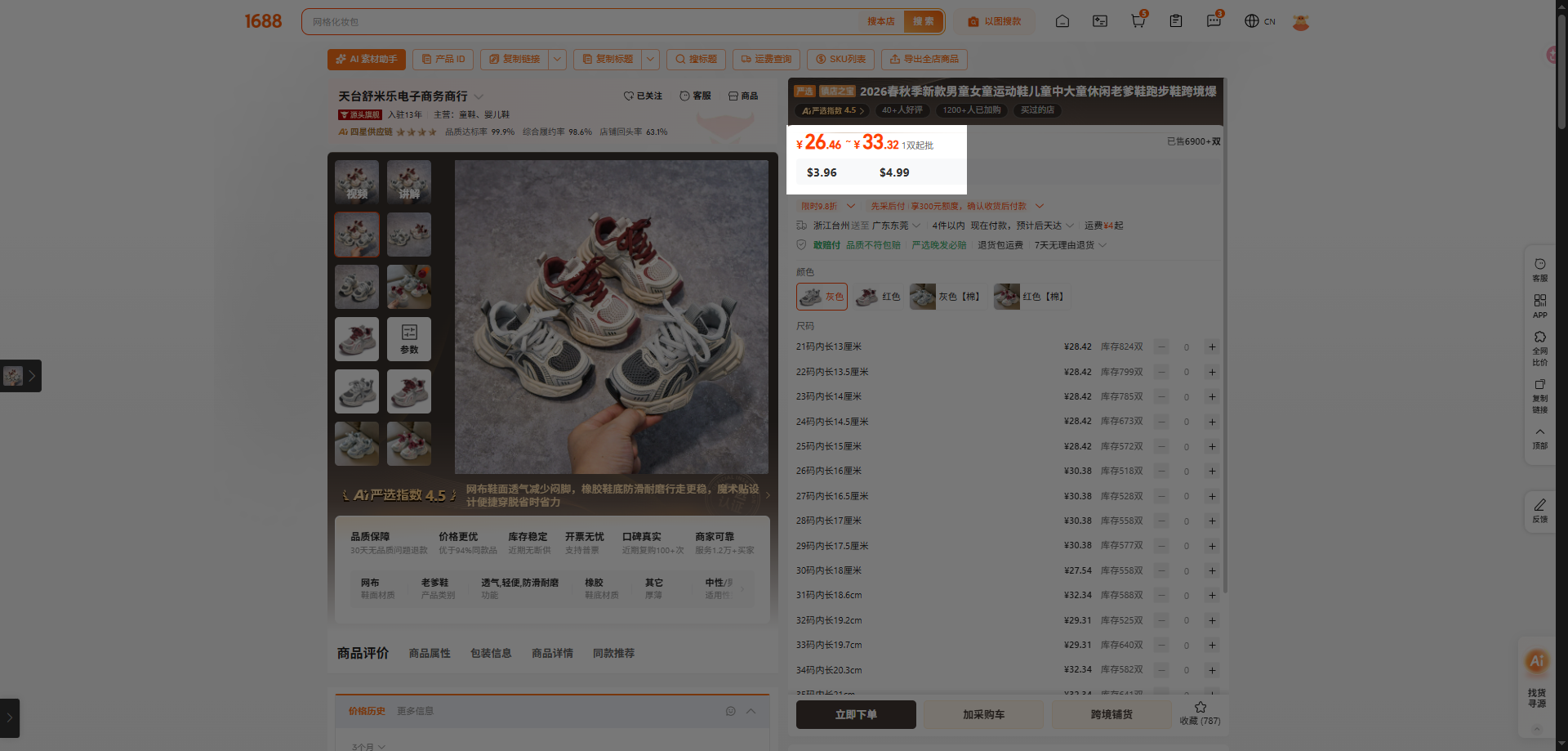Increase quantity for 21码内长13厘米

point(1212,347)
